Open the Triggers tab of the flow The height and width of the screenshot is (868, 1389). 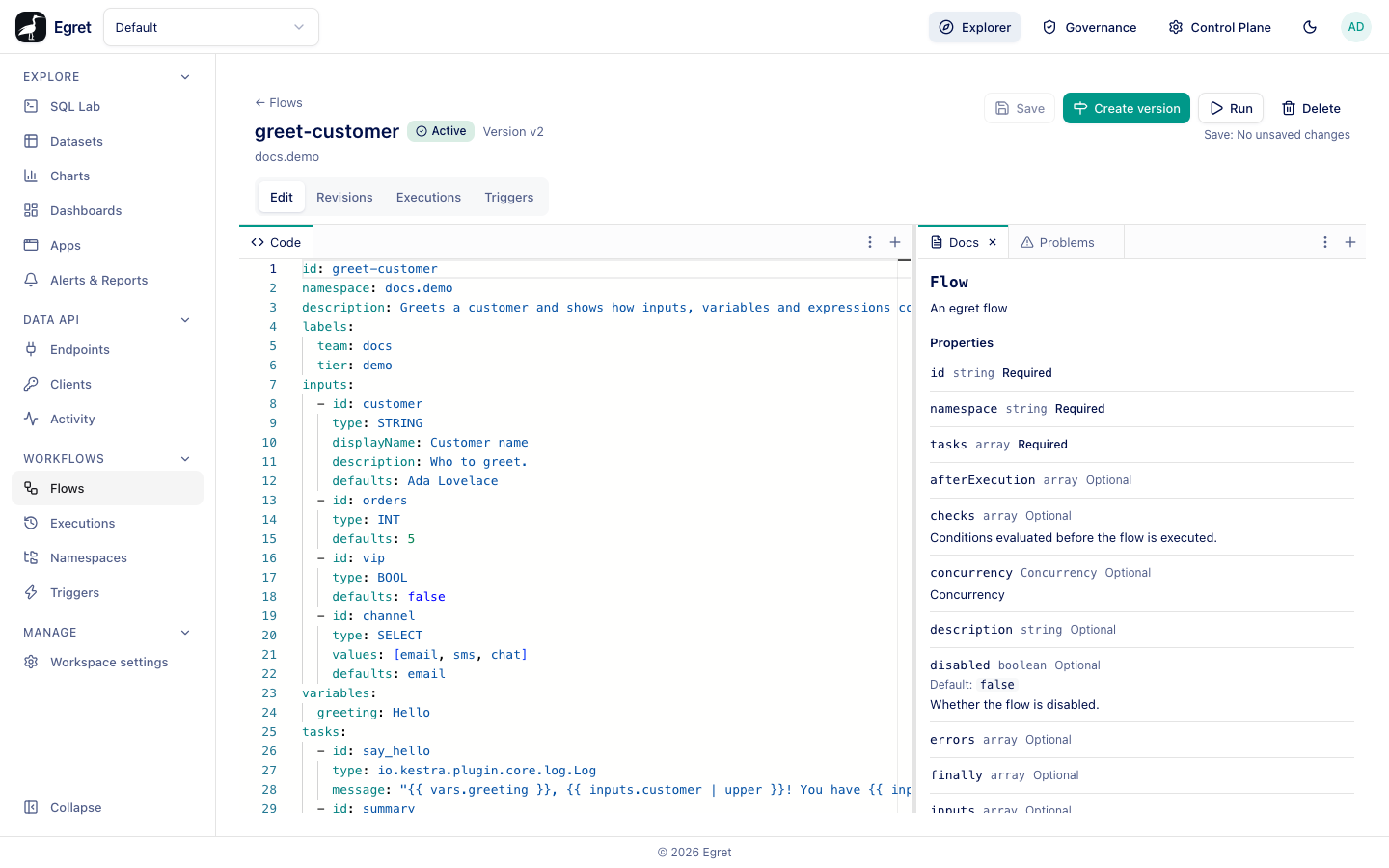pos(509,198)
